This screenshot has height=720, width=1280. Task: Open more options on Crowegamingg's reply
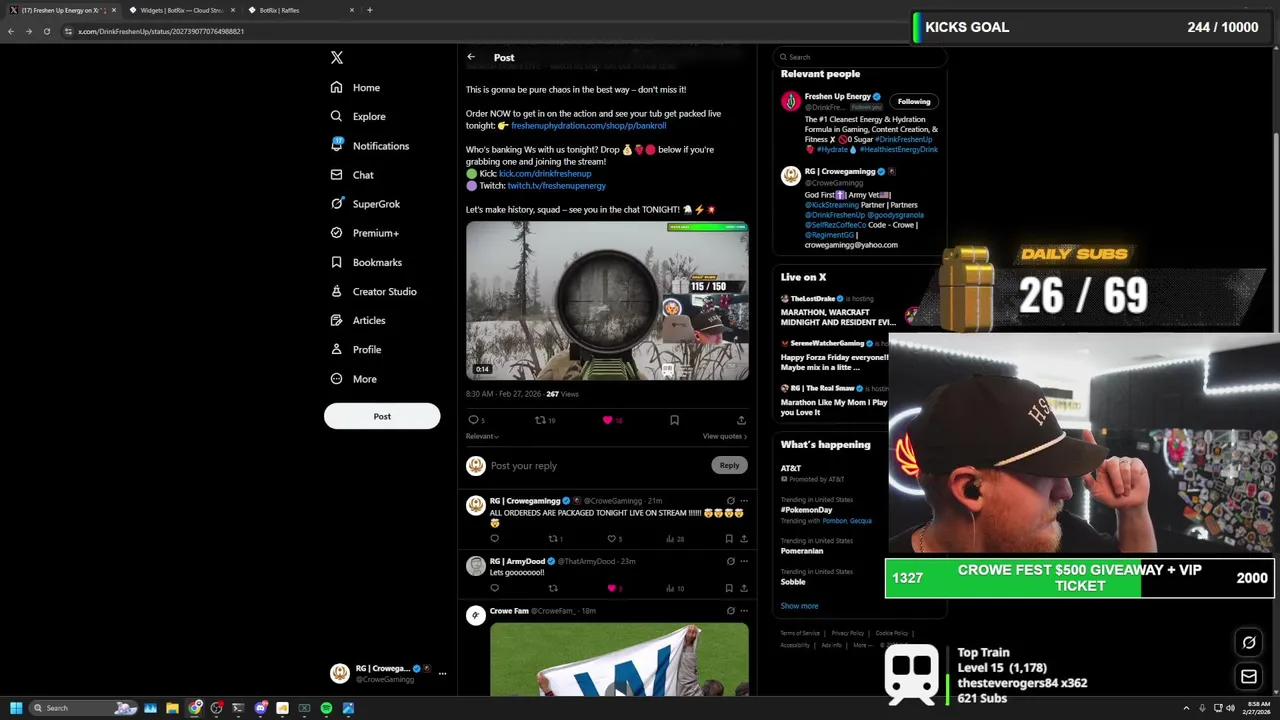743,500
